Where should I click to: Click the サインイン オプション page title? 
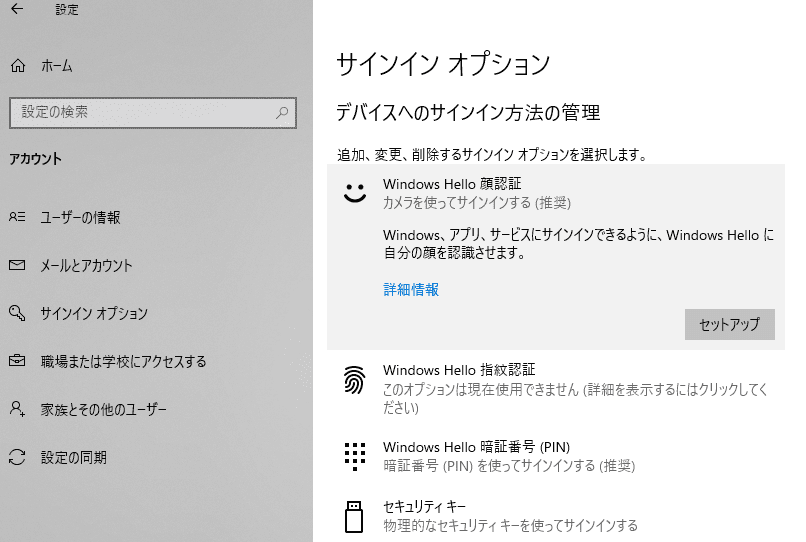coord(443,64)
